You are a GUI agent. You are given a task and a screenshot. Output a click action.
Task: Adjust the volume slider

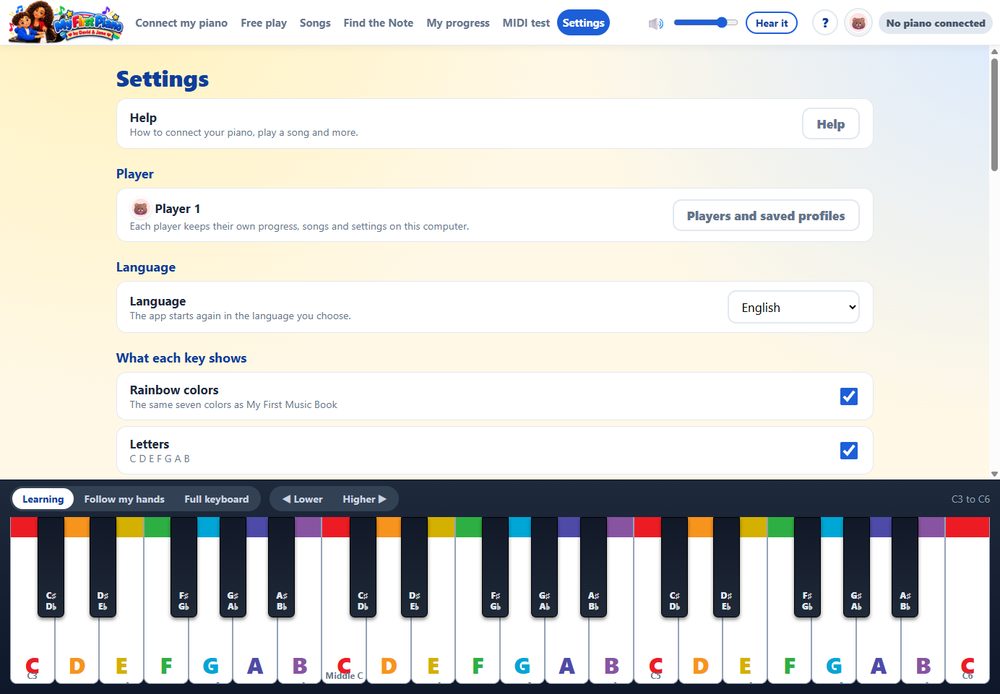[705, 23]
